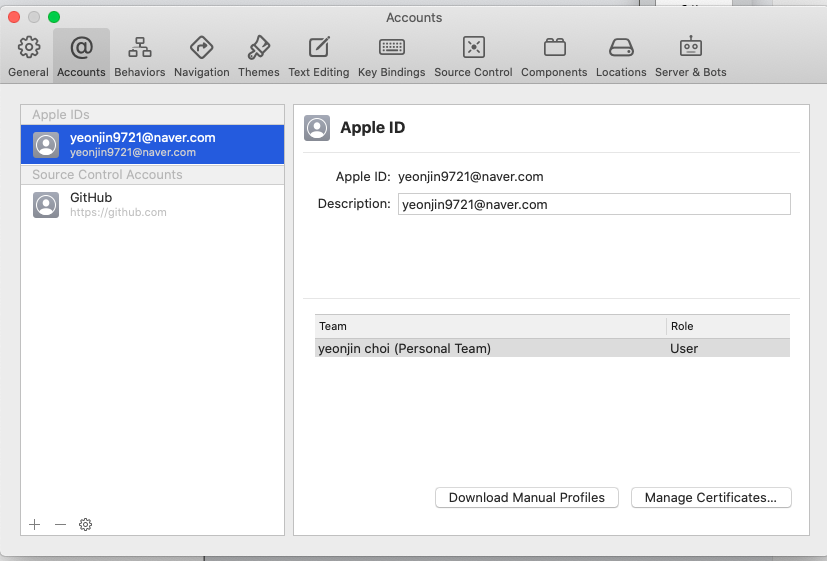Click the Team column header
827x561 pixels.
coord(491,326)
